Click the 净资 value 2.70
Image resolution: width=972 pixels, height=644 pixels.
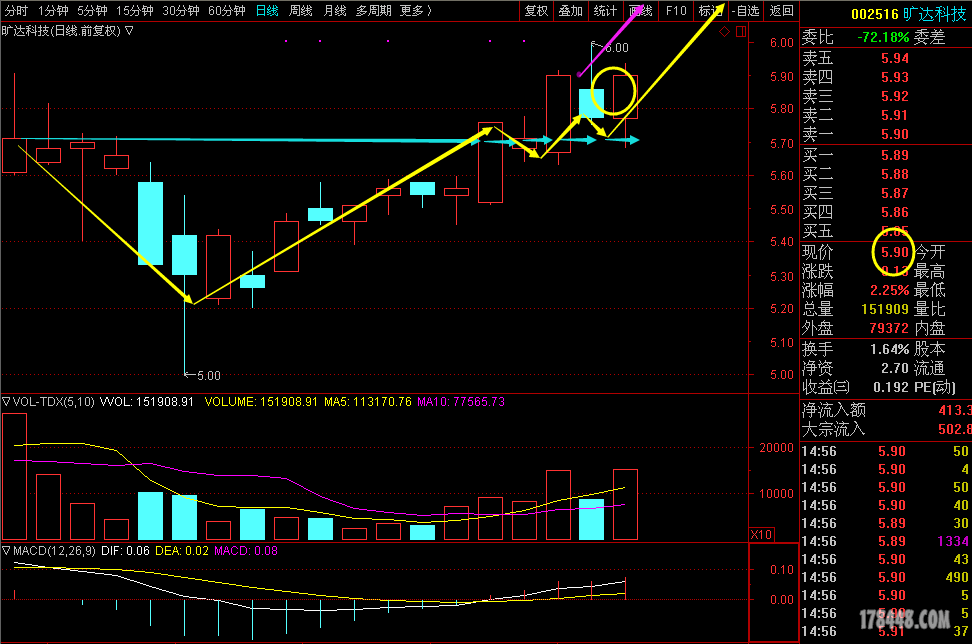coord(895,368)
